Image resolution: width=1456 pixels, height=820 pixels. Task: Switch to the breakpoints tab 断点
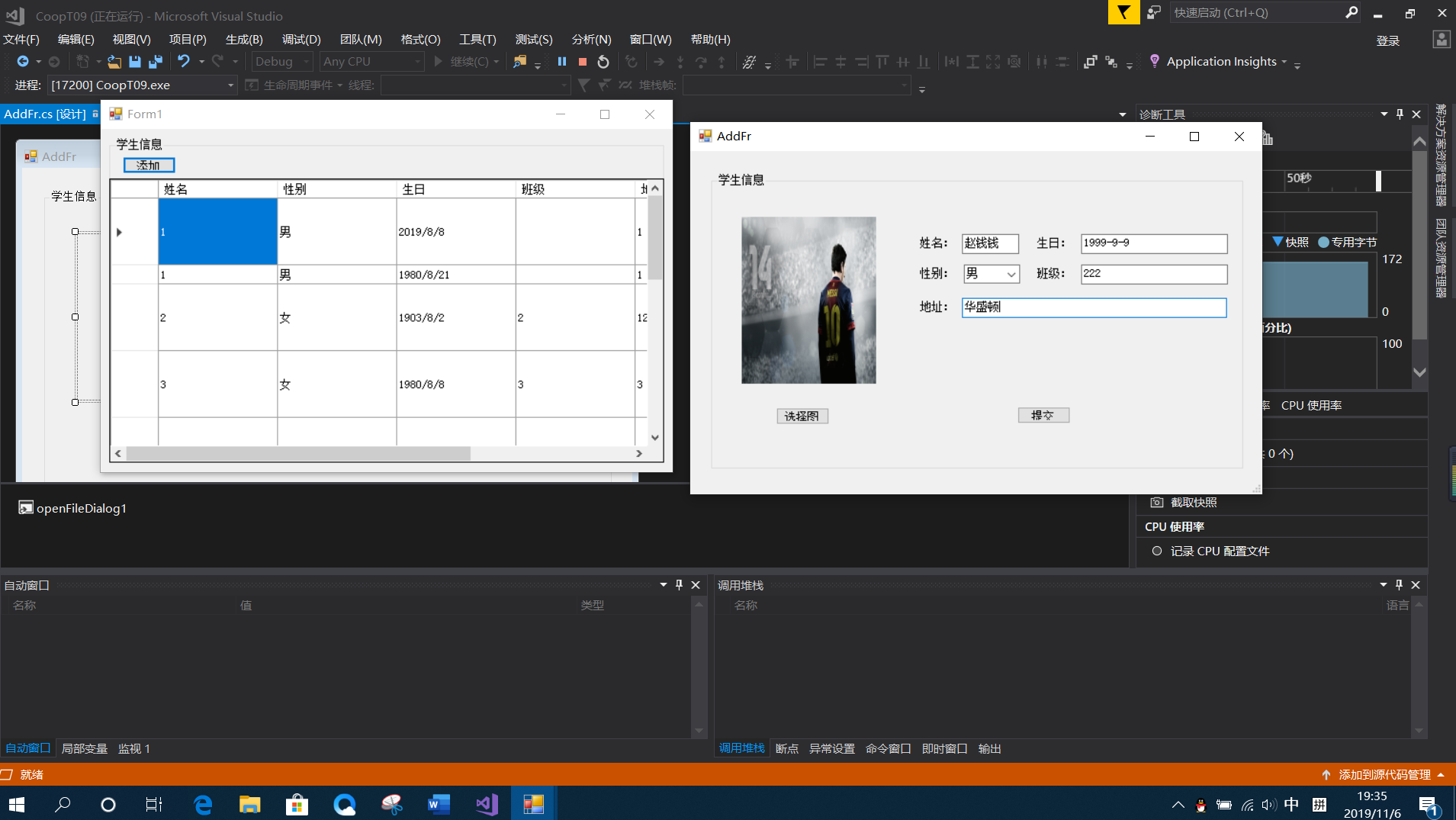786,749
